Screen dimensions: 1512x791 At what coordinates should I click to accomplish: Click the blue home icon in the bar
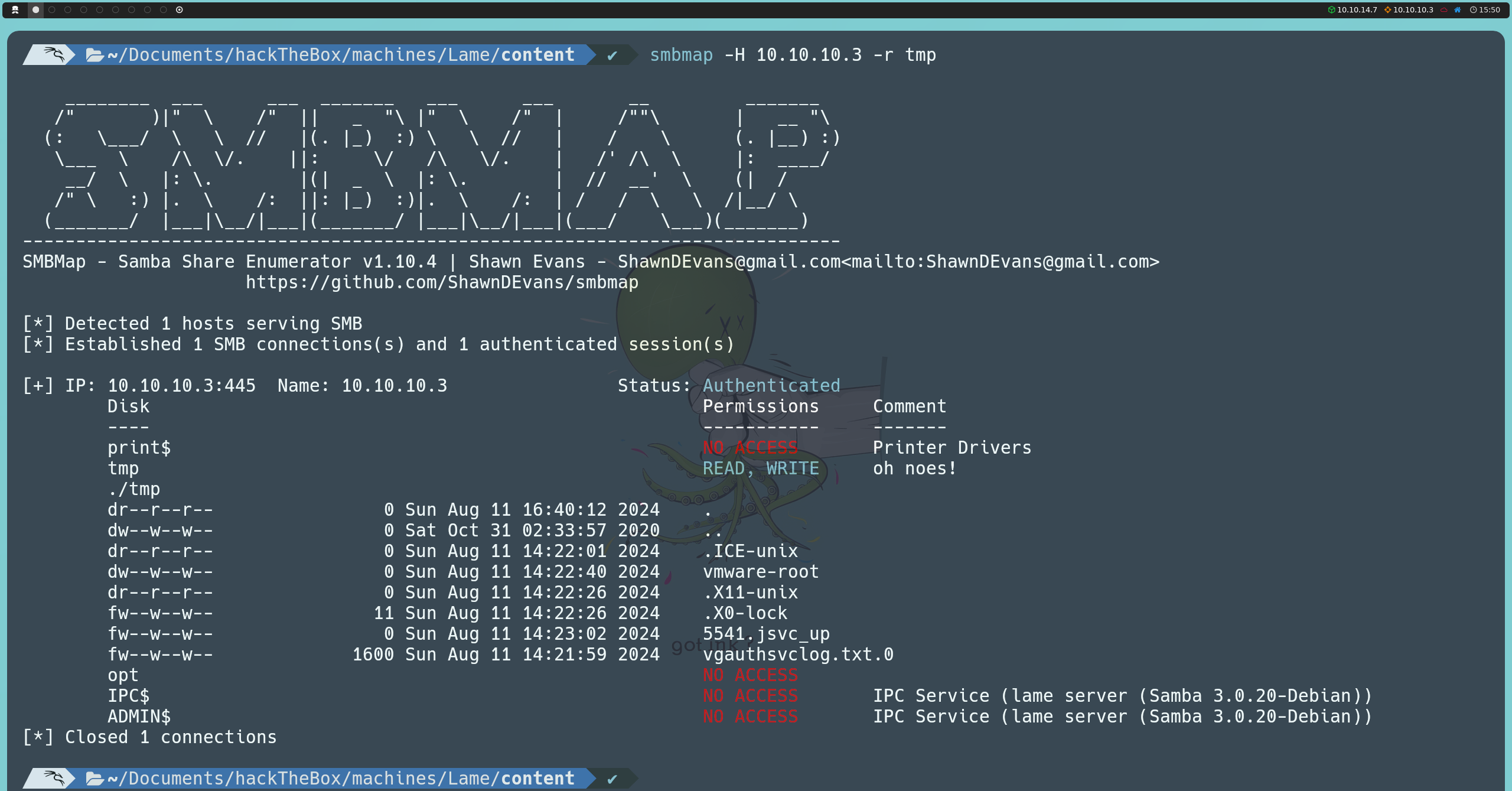point(1457,9)
